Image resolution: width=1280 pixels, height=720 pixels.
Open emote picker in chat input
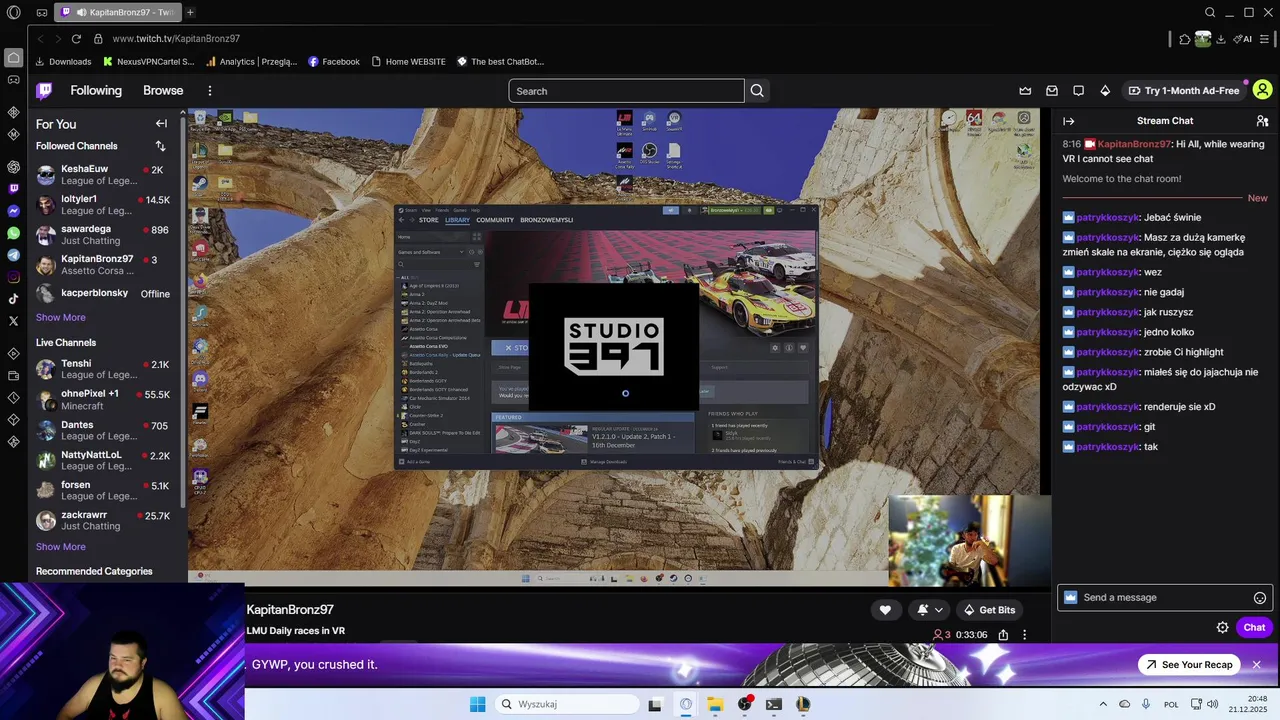(1260, 598)
